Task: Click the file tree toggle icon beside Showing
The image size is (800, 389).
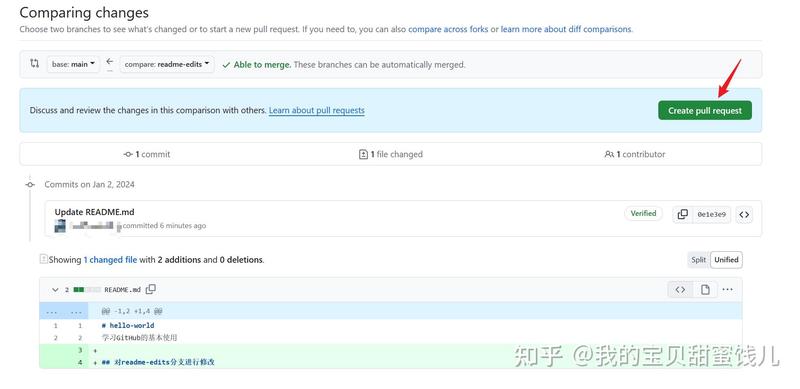Action: [43, 259]
